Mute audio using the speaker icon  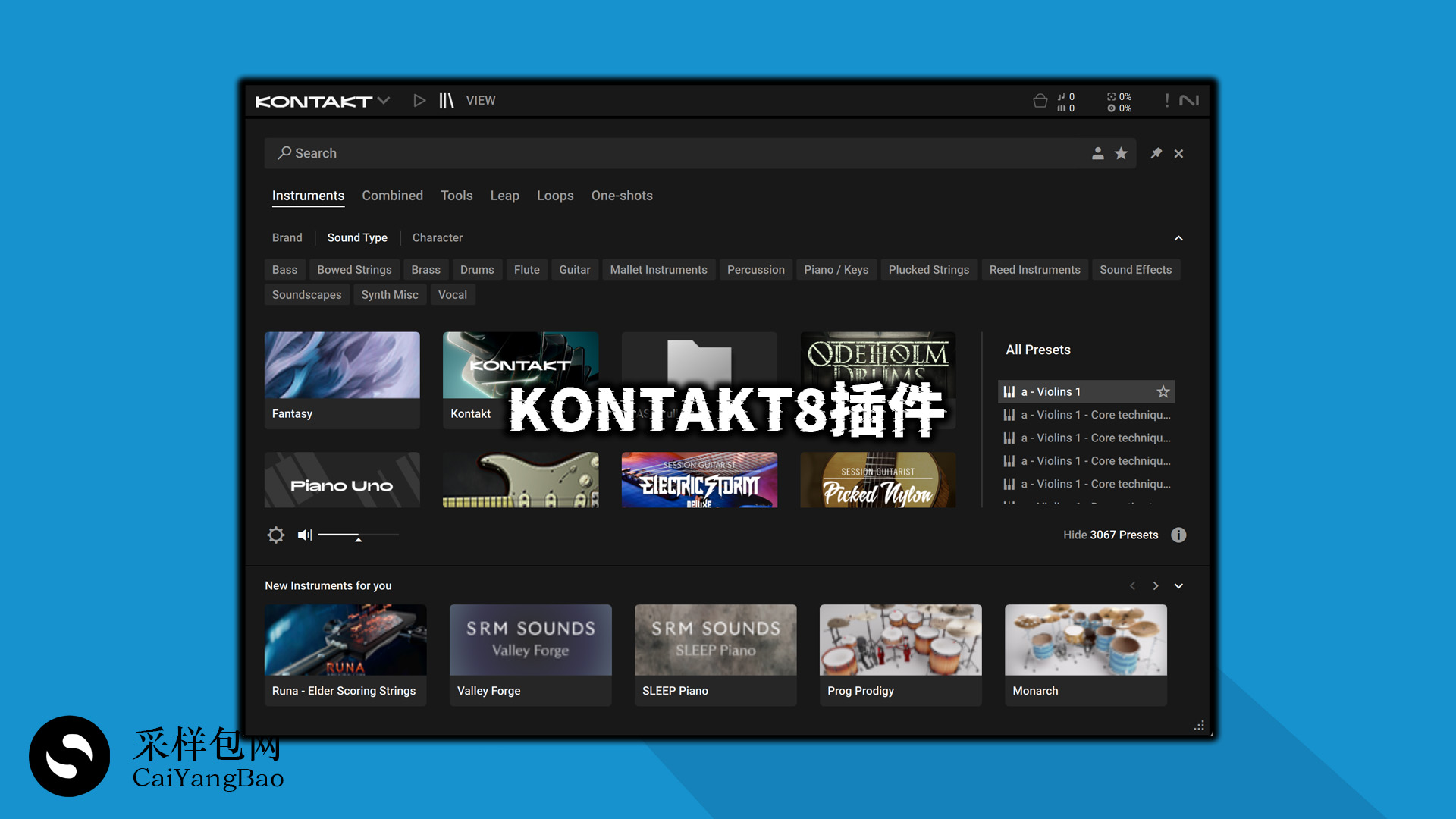[x=303, y=535]
